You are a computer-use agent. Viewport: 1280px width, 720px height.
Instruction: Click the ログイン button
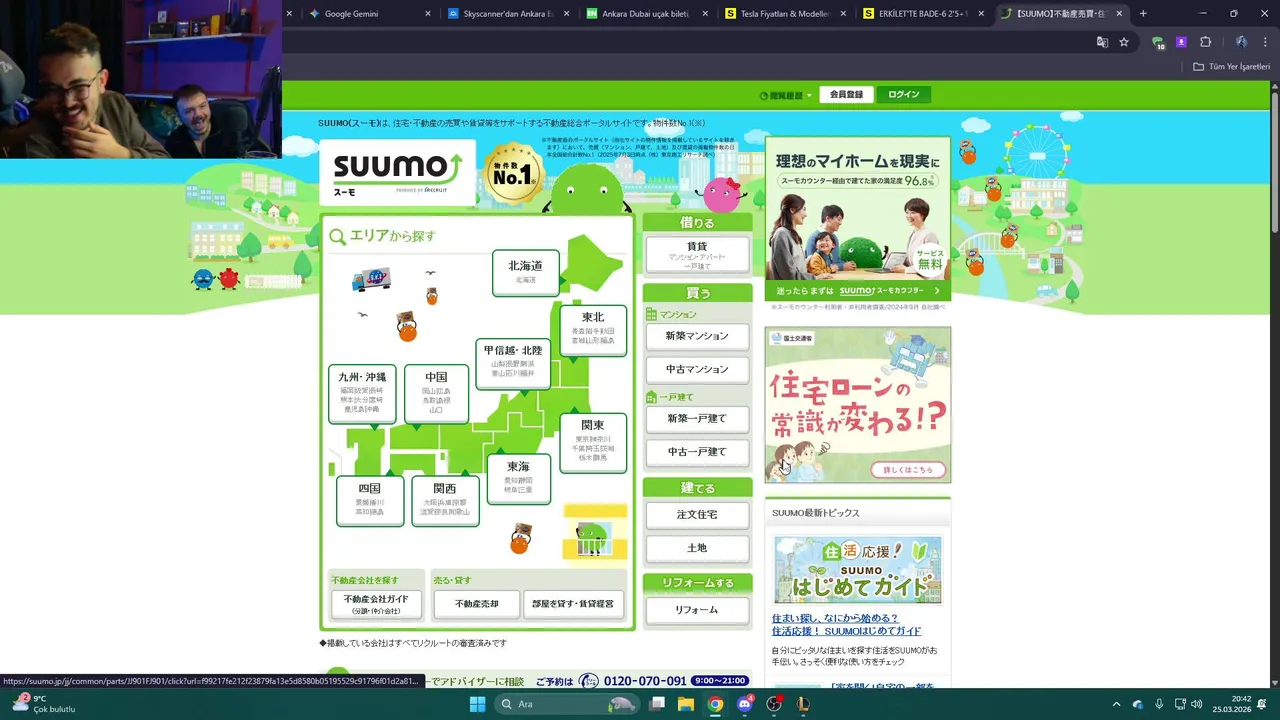click(903, 94)
